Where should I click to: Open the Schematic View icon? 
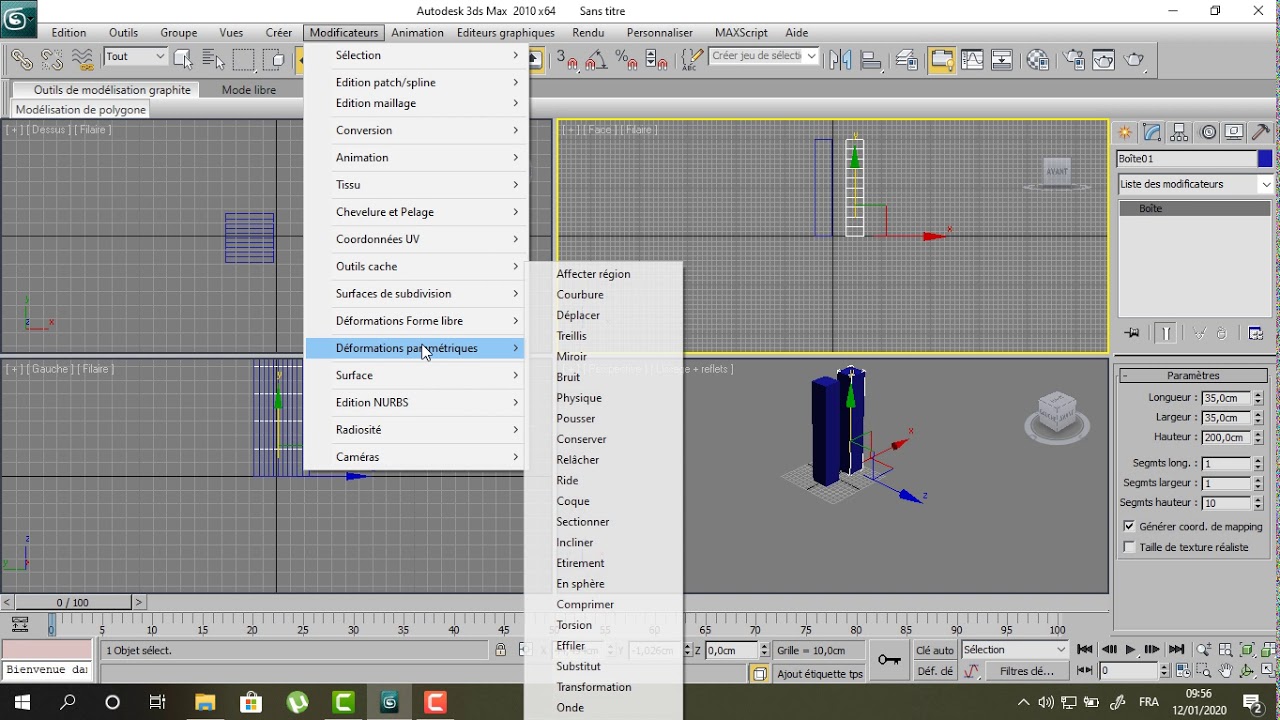tap(1002, 60)
